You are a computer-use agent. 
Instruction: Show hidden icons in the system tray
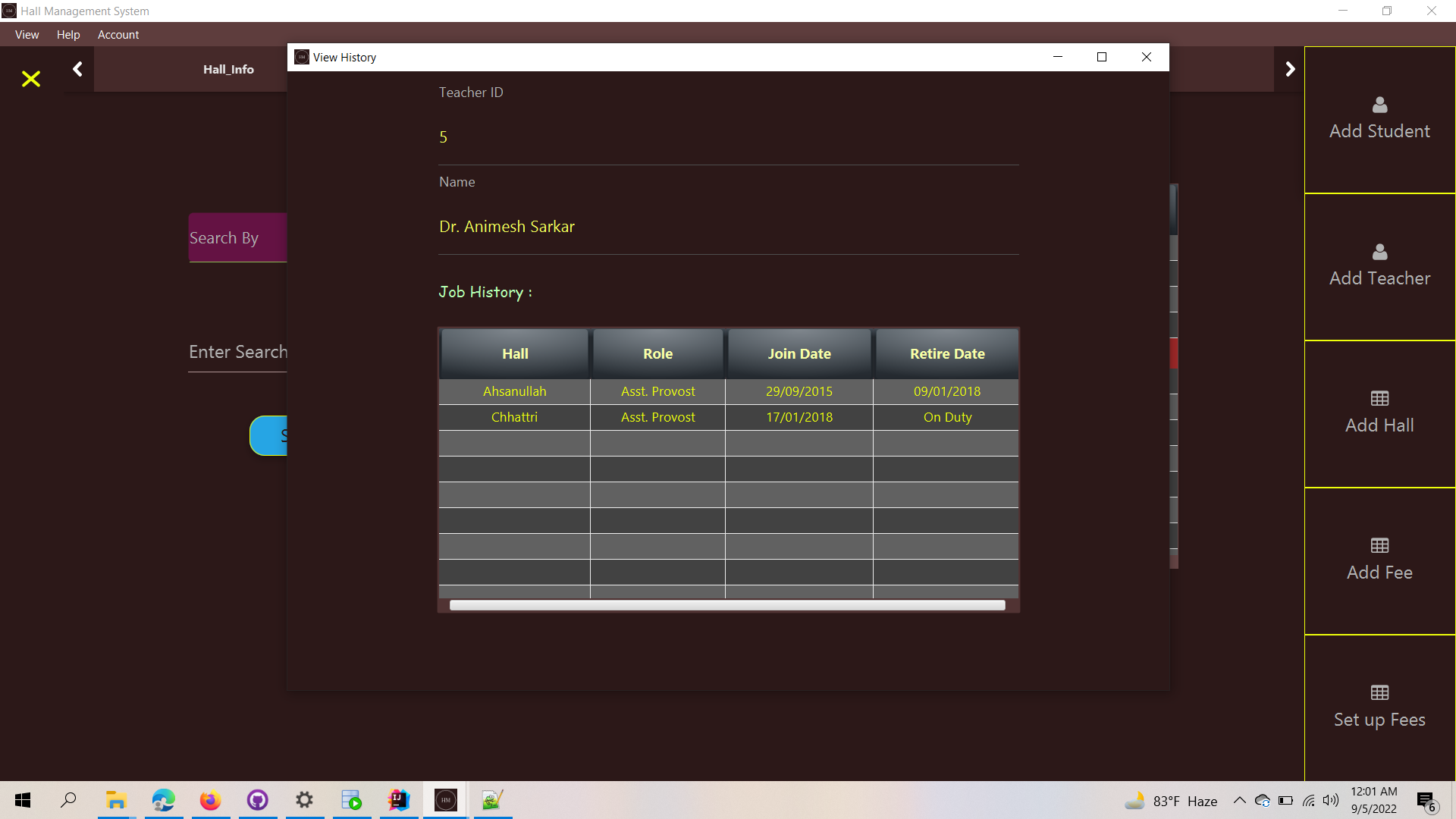(x=1240, y=800)
